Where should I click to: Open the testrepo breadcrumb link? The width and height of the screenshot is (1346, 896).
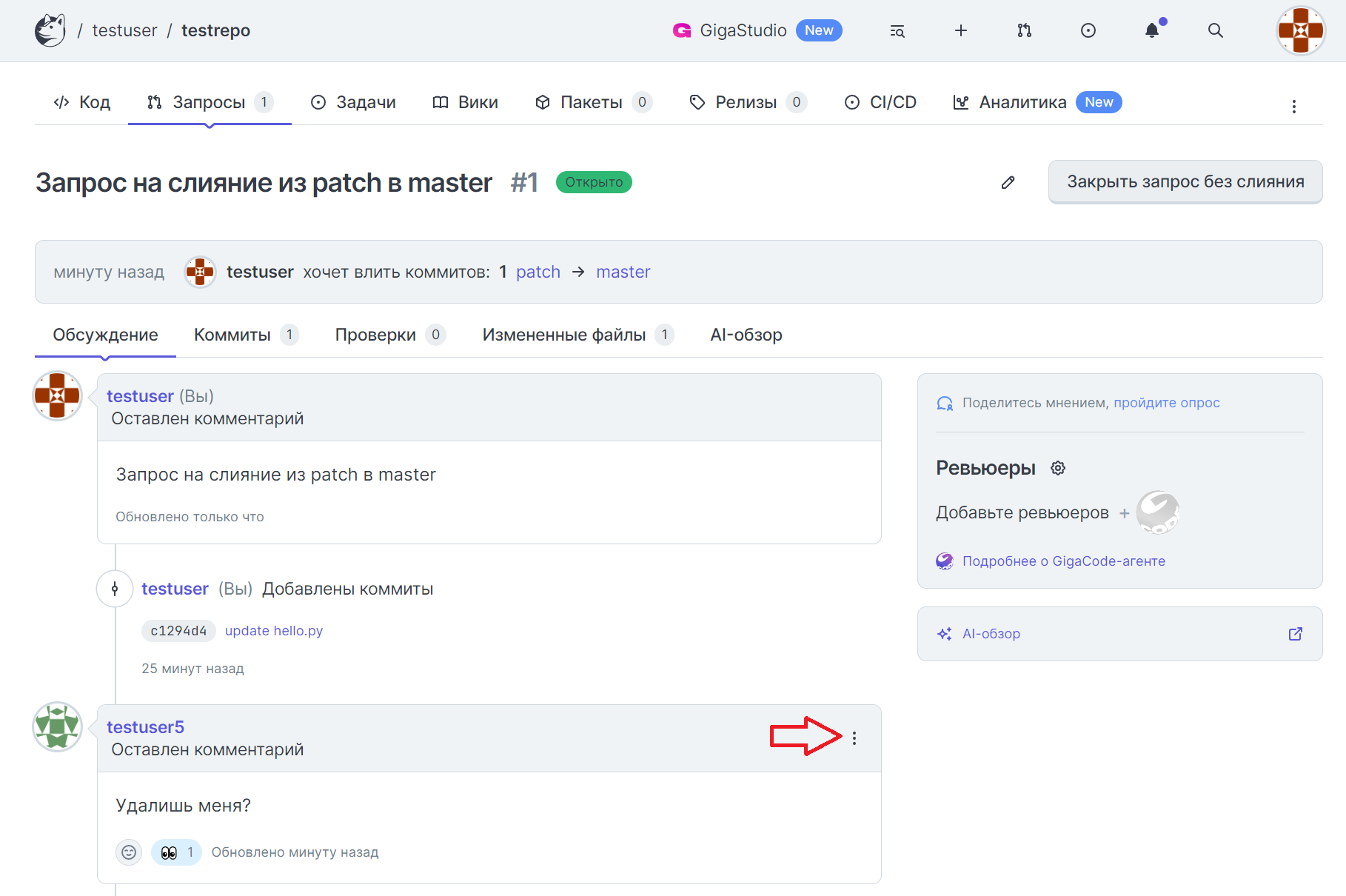coord(215,30)
